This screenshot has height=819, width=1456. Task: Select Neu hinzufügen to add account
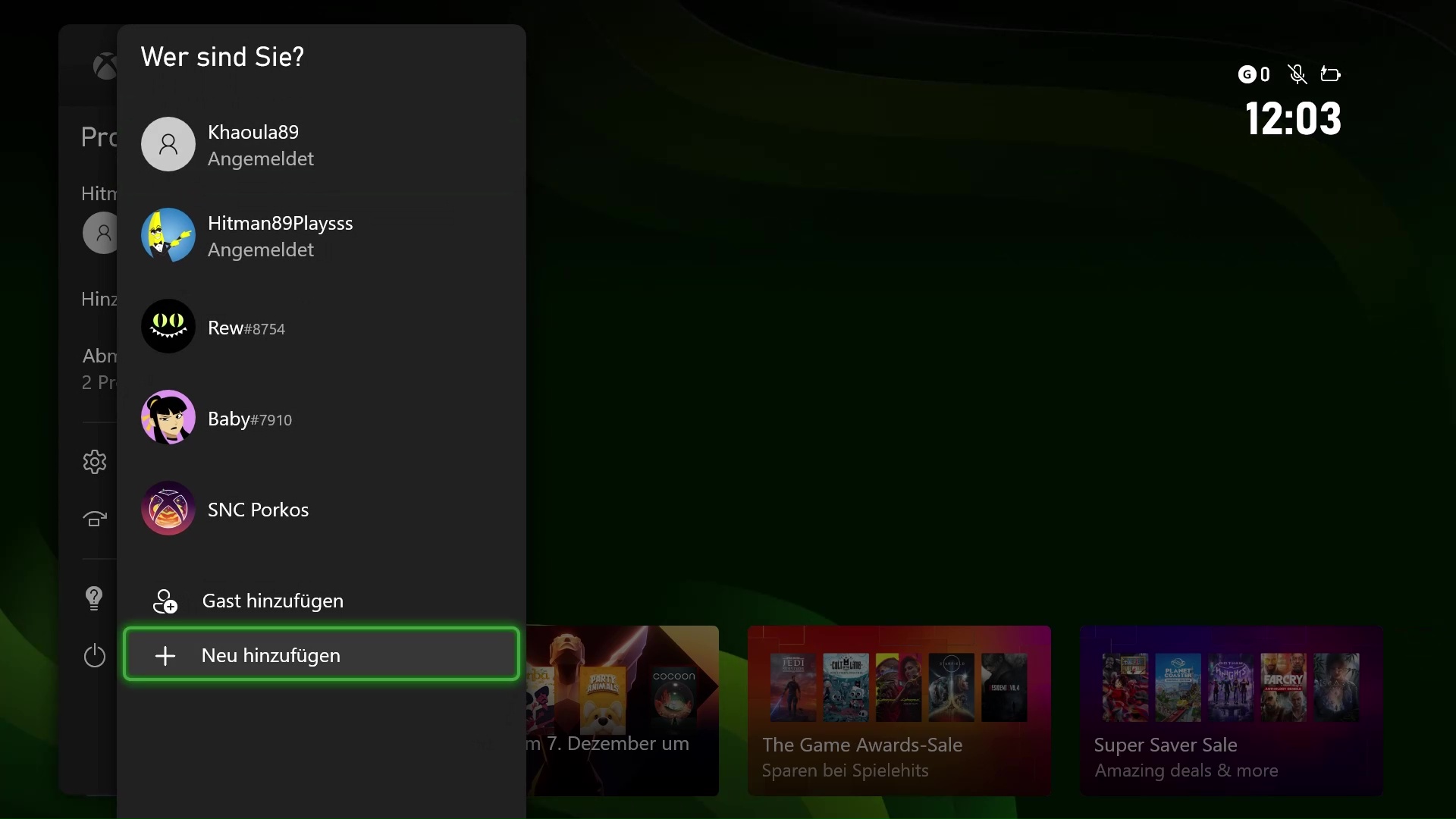pos(322,654)
